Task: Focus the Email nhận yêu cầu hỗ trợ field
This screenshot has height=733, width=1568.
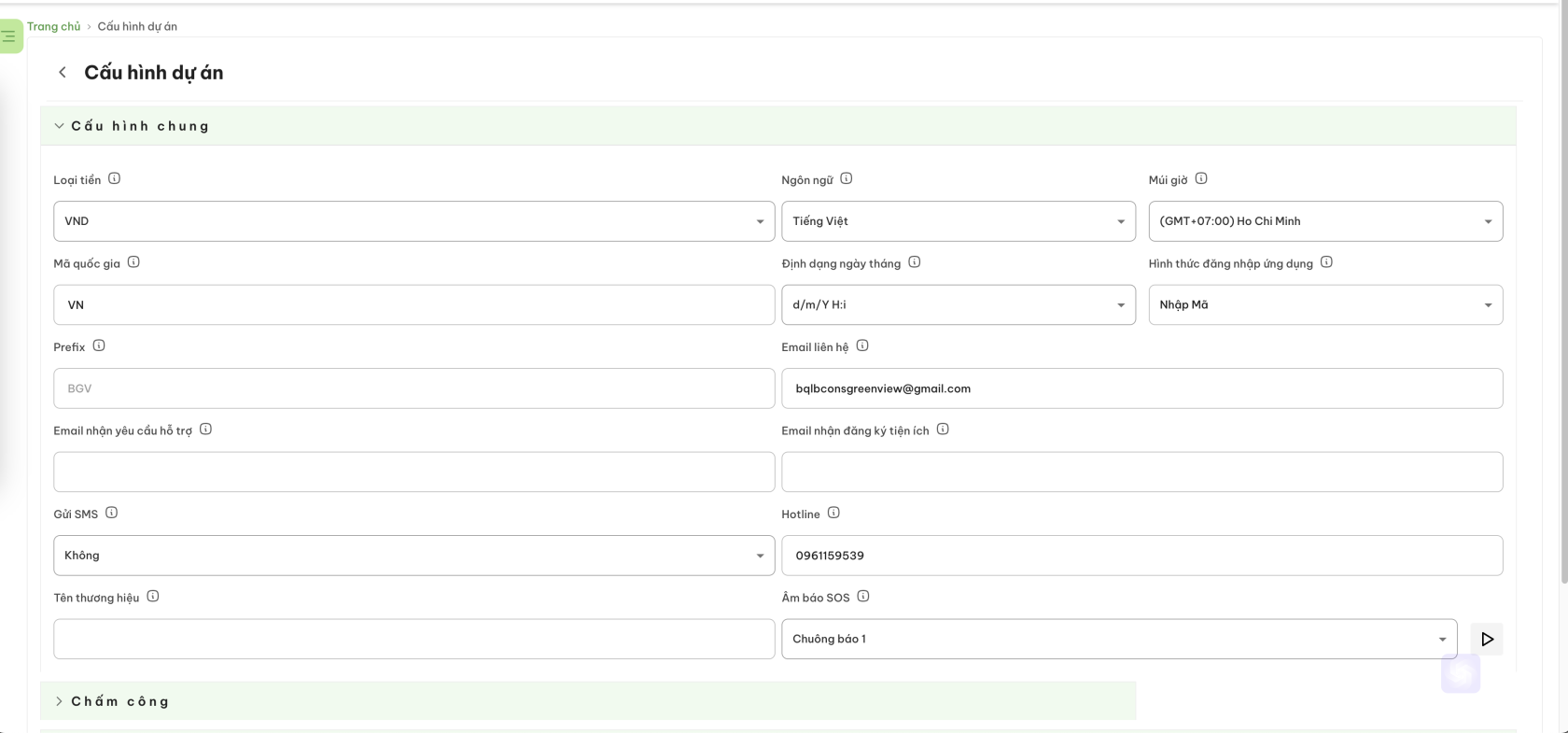Action: point(413,472)
